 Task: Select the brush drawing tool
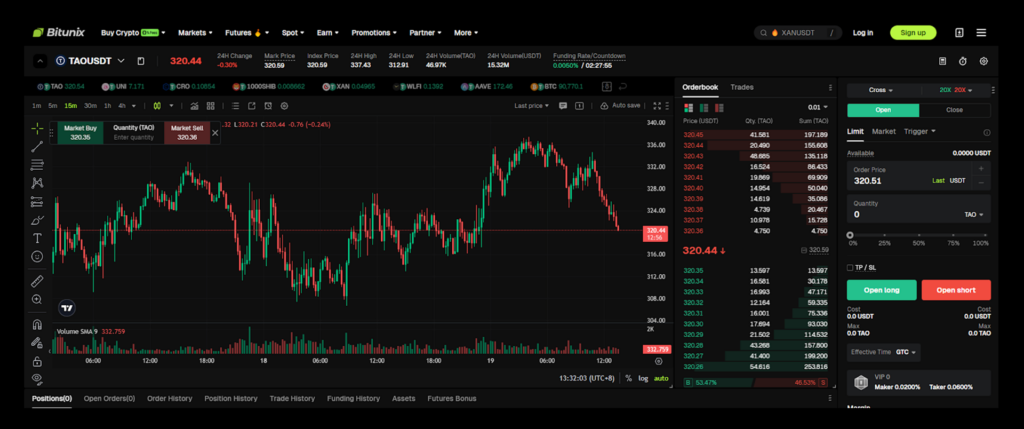[x=37, y=219]
